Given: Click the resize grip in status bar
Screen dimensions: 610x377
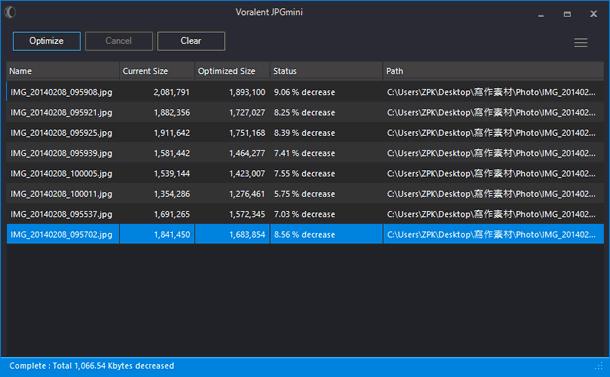Looking at the screenshot, I should click(x=598, y=366).
